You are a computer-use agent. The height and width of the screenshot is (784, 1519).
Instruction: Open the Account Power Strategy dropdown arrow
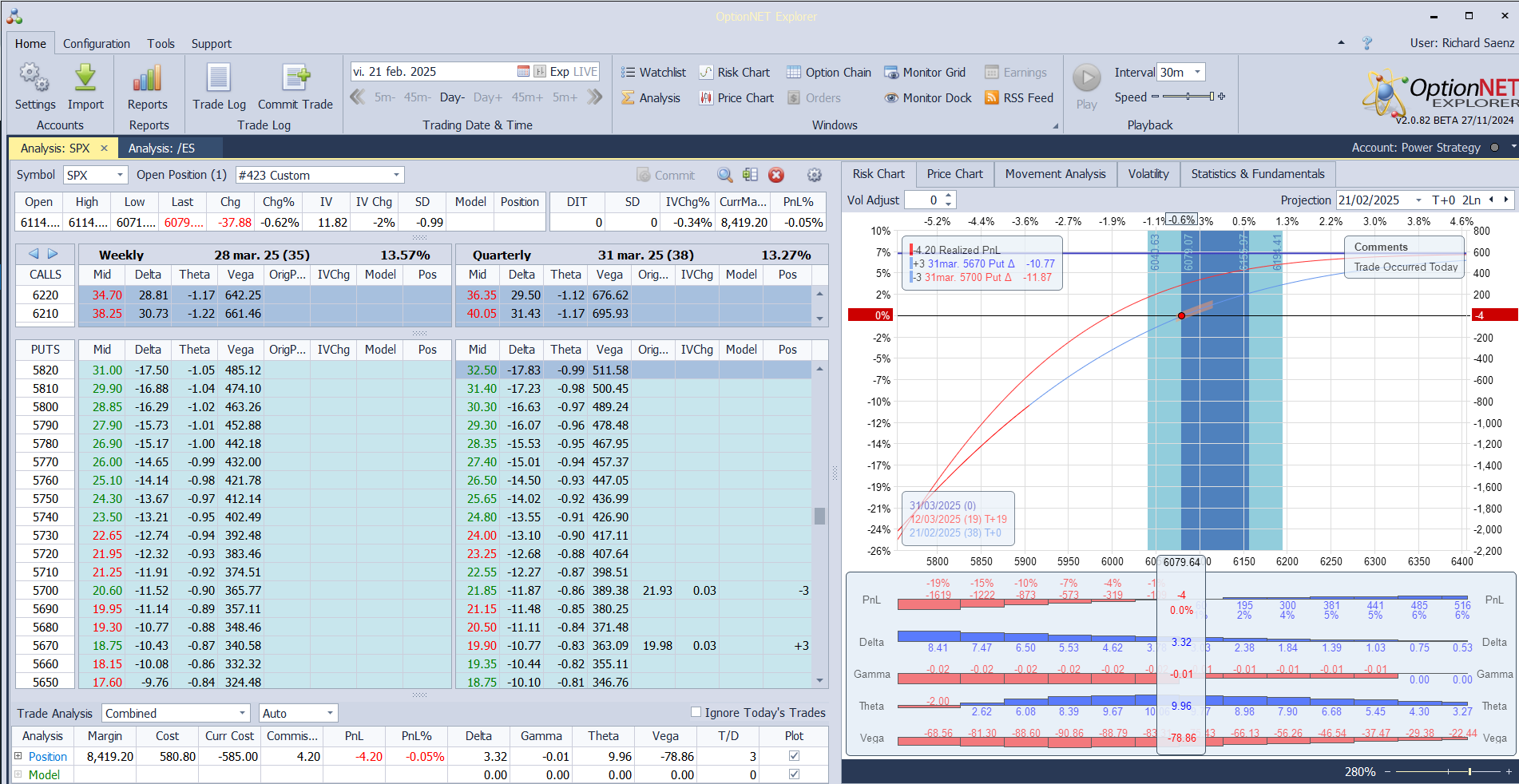1513,148
